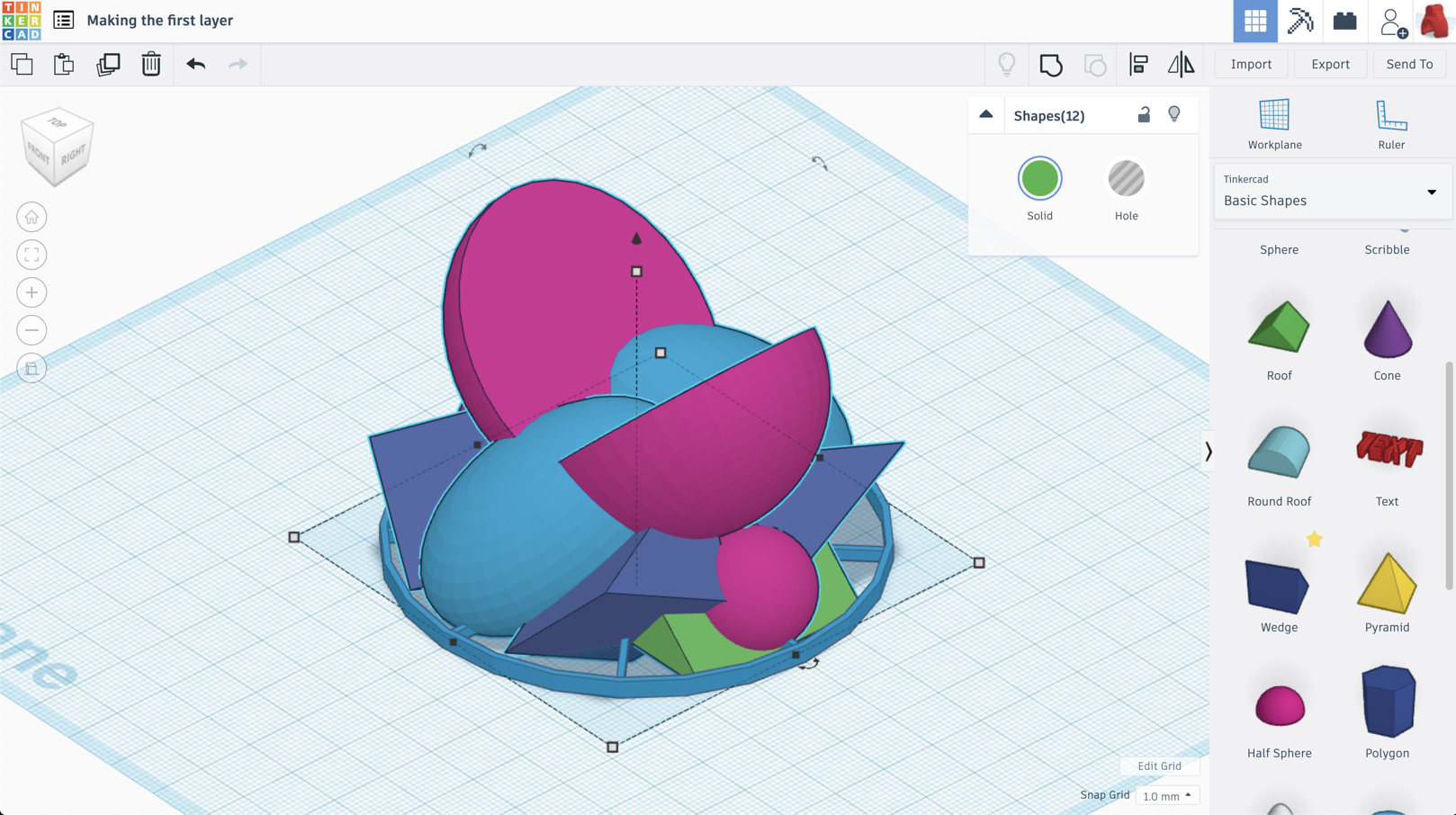The image size is (1456, 815).
Task: Zoom in with the plus button
Action: coord(31,292)
